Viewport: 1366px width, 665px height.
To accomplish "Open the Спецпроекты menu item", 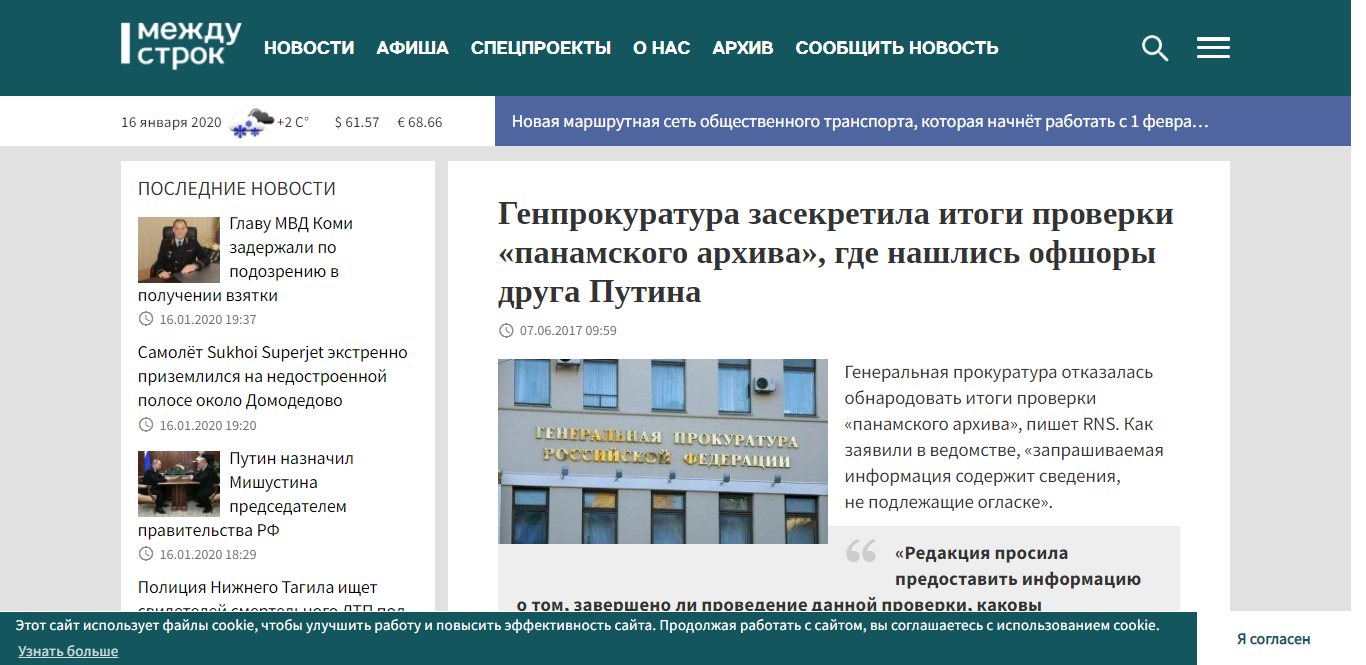I will [541, 48].
